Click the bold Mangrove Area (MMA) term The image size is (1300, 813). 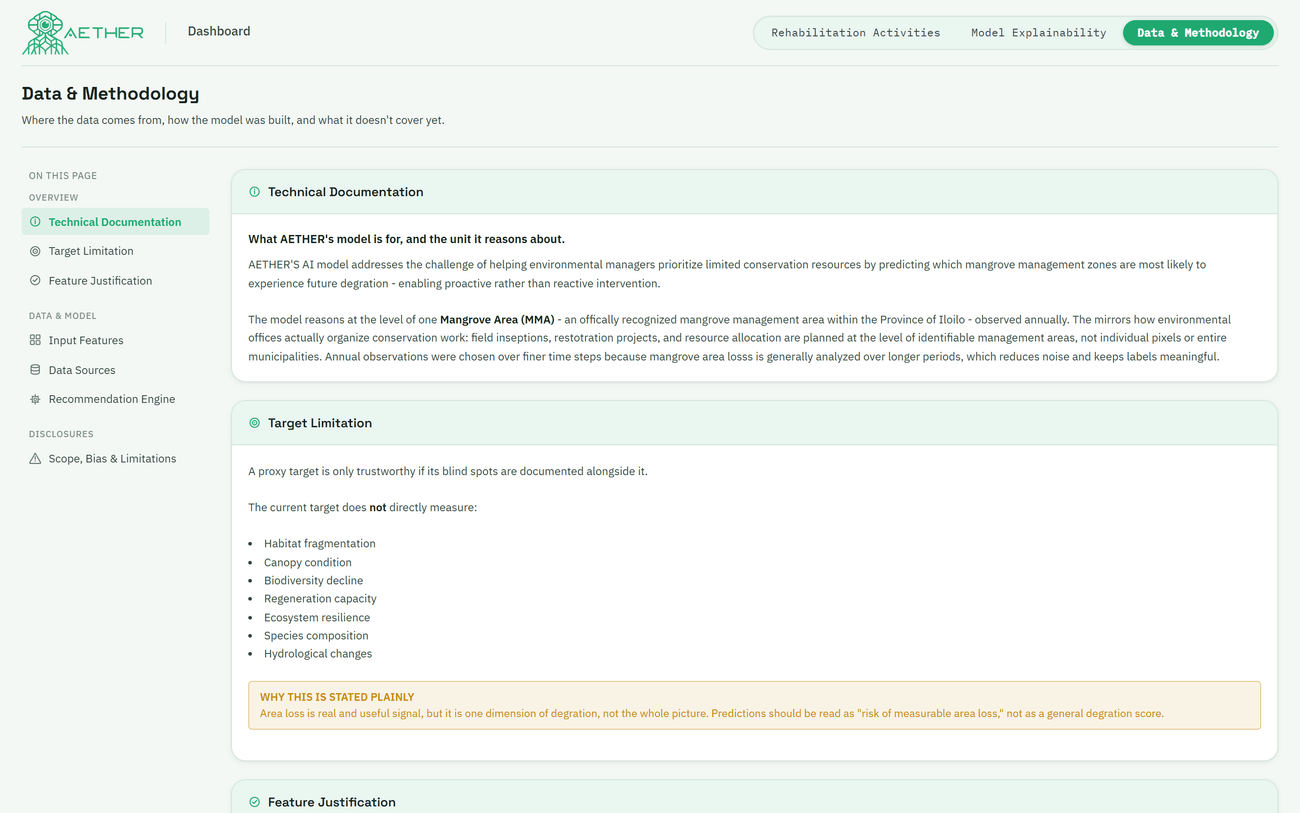coord(497,320)
